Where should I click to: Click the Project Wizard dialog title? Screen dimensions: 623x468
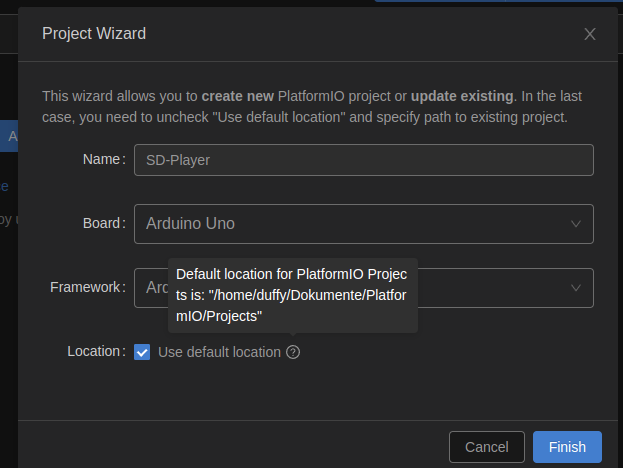pos(94,34)
